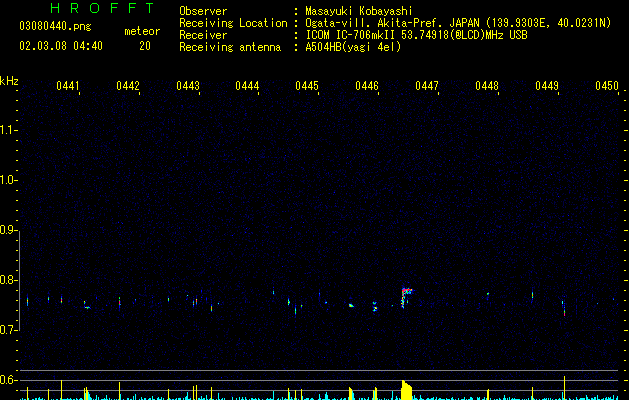Click the Observer label

pyautogui.click(x=203, y=11)
